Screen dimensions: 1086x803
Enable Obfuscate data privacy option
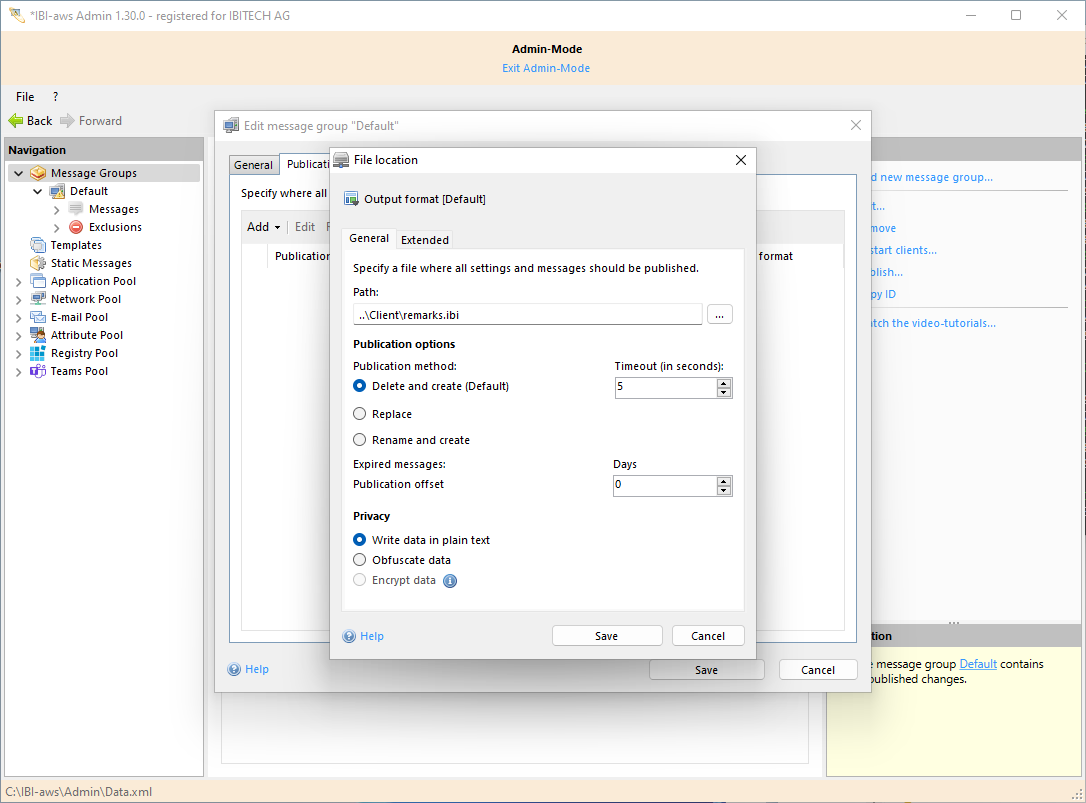(x=360, y=560)
